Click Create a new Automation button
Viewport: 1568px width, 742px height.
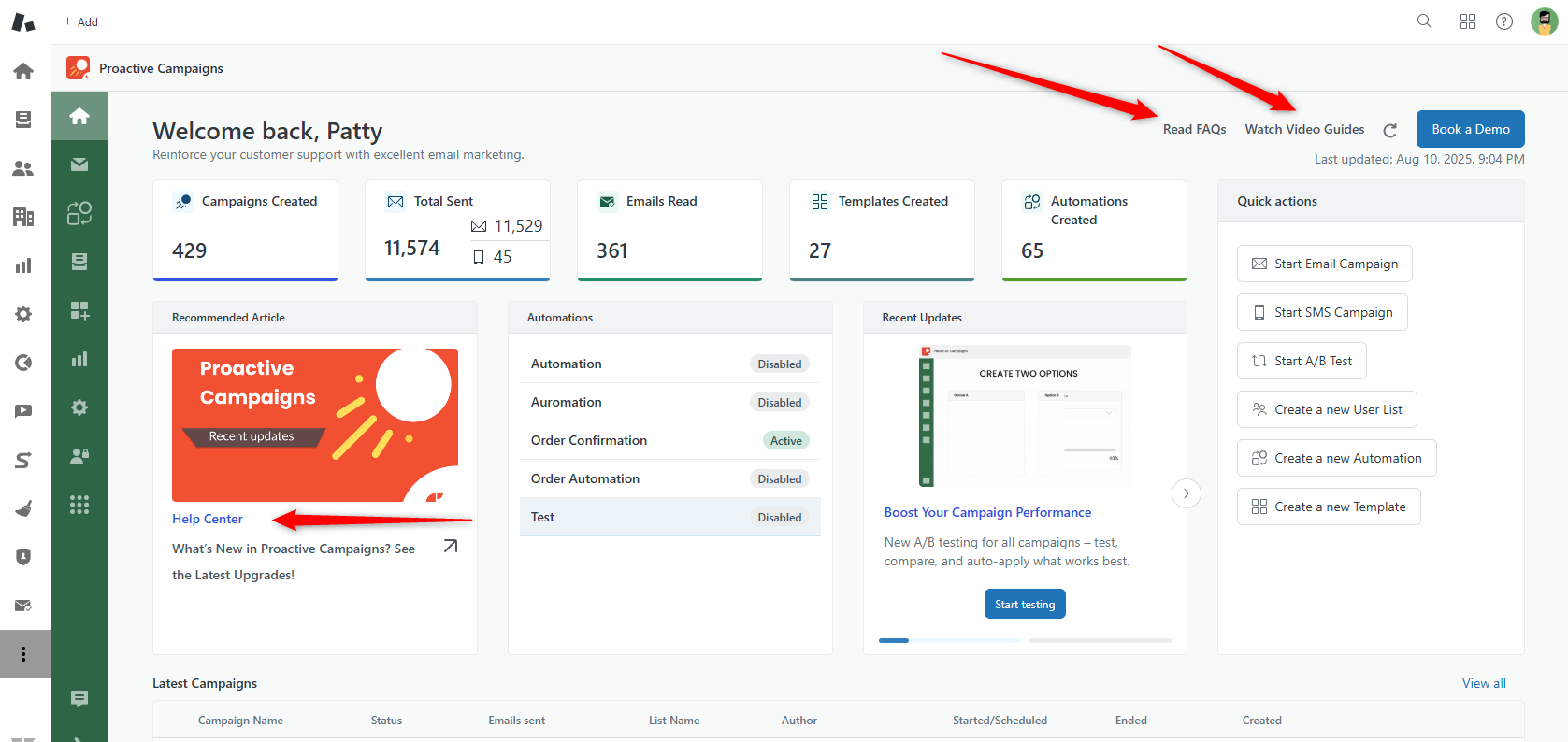coord(1336,458)
